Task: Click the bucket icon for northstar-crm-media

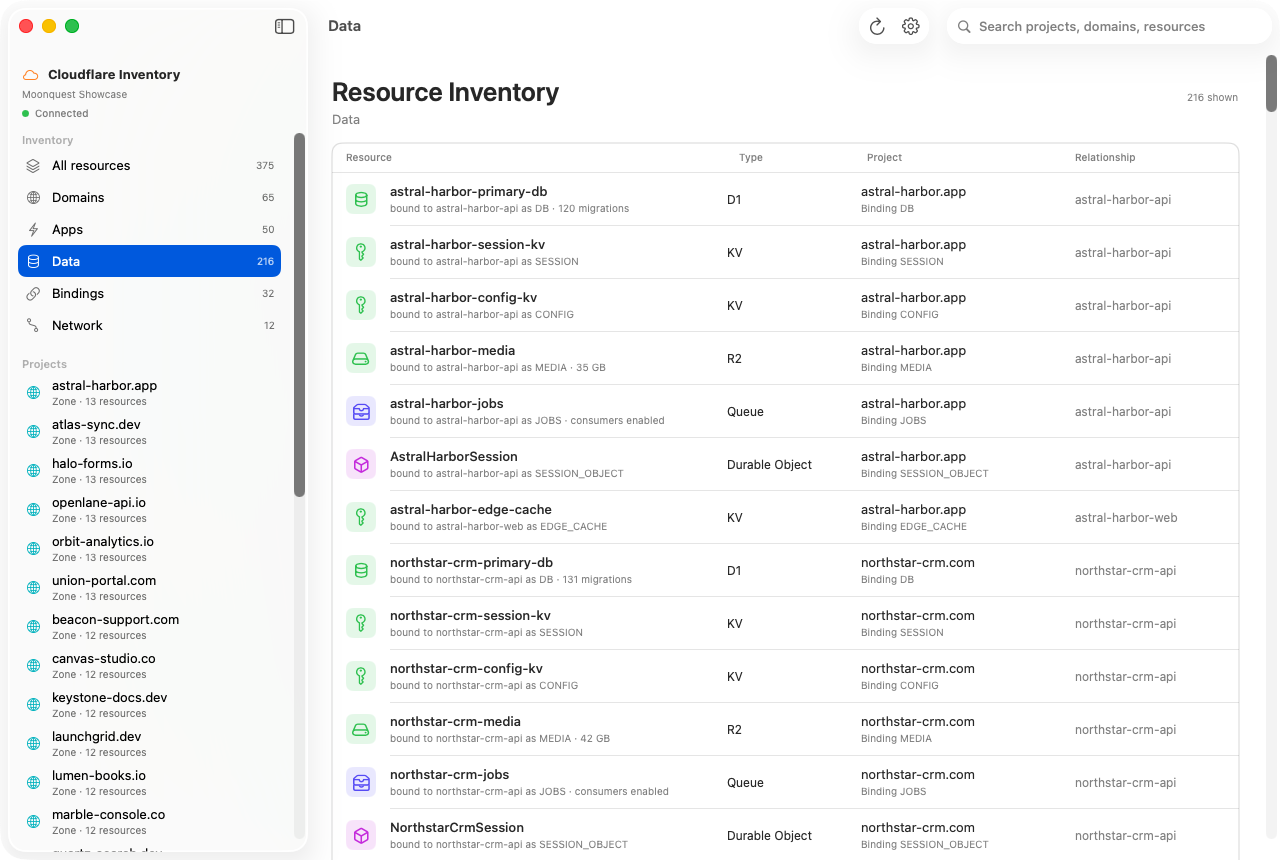Action: click(361, 729)
